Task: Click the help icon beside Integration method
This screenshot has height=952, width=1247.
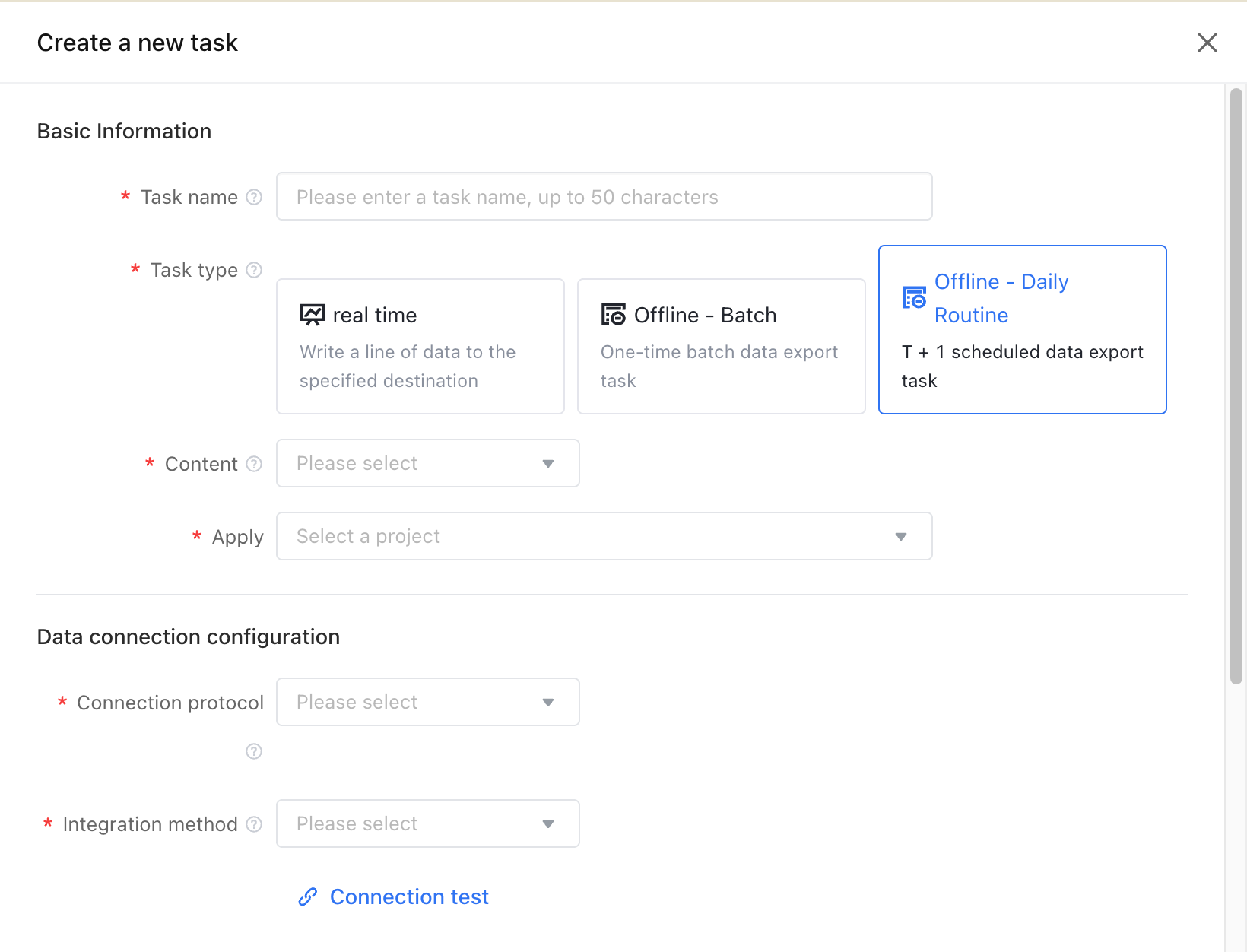Action: tap(254, 824)
